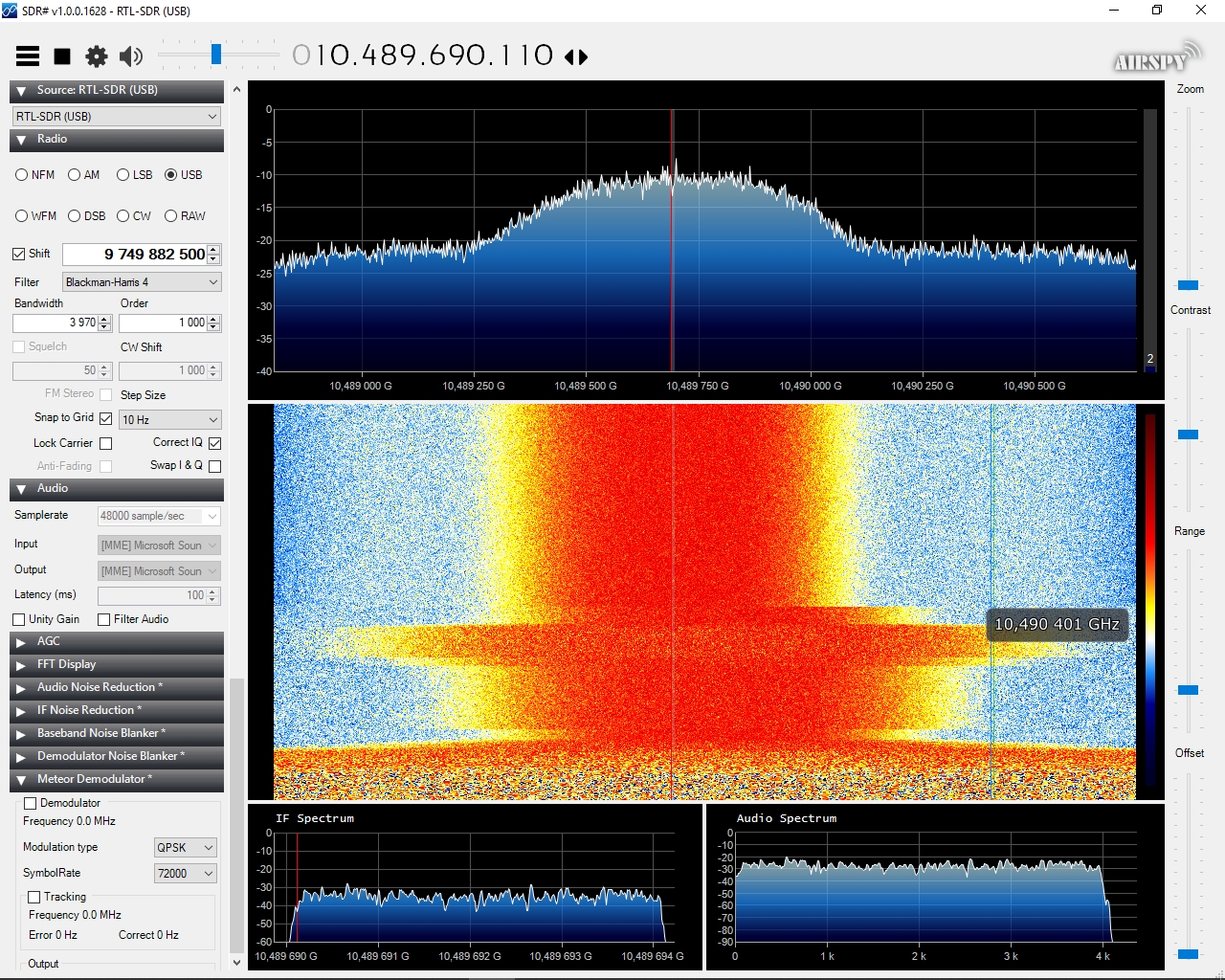Click the Audio Spectrum label

[x=787, y=819]
